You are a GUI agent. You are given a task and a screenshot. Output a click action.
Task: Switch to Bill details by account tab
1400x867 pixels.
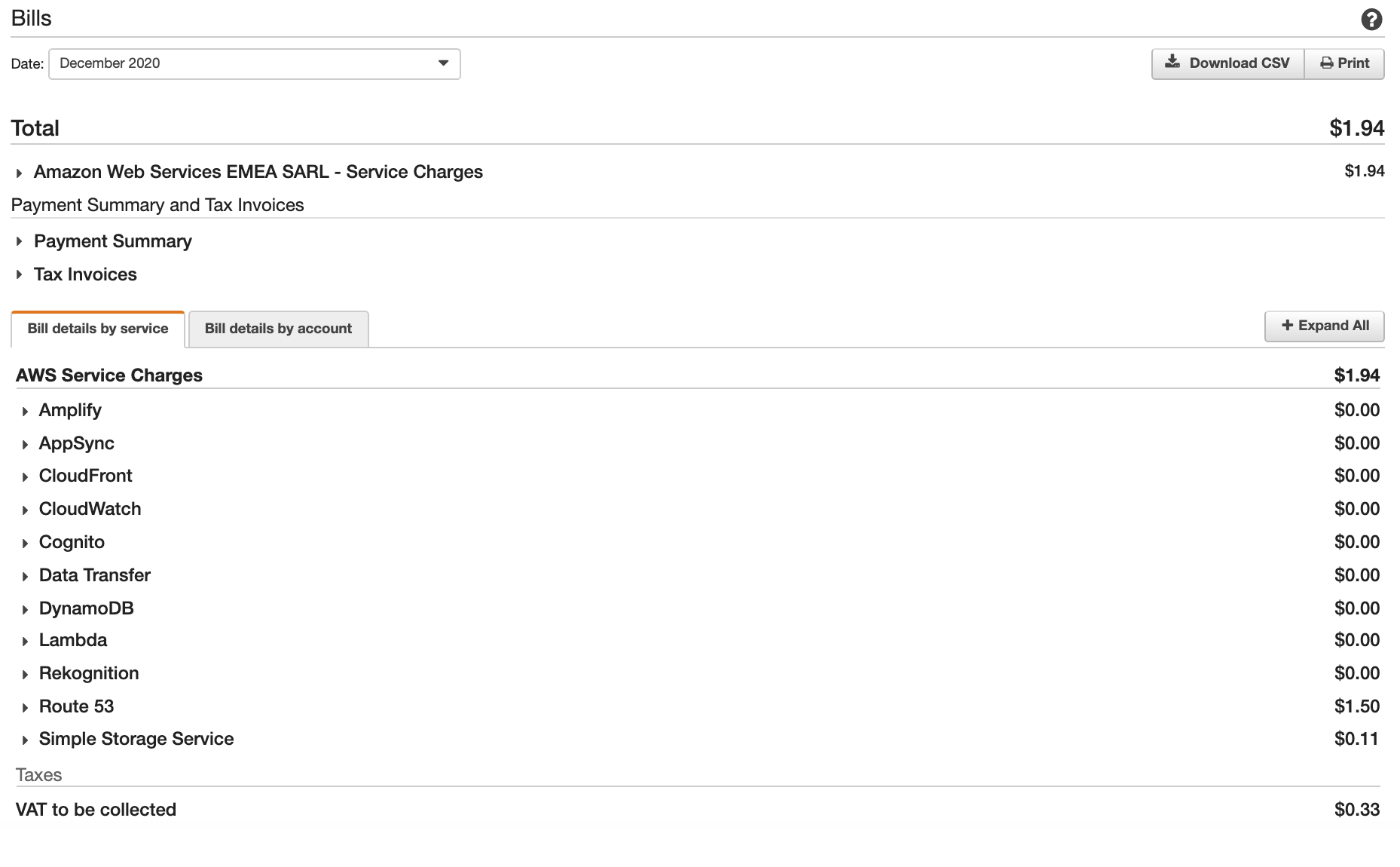click(278, 329)
